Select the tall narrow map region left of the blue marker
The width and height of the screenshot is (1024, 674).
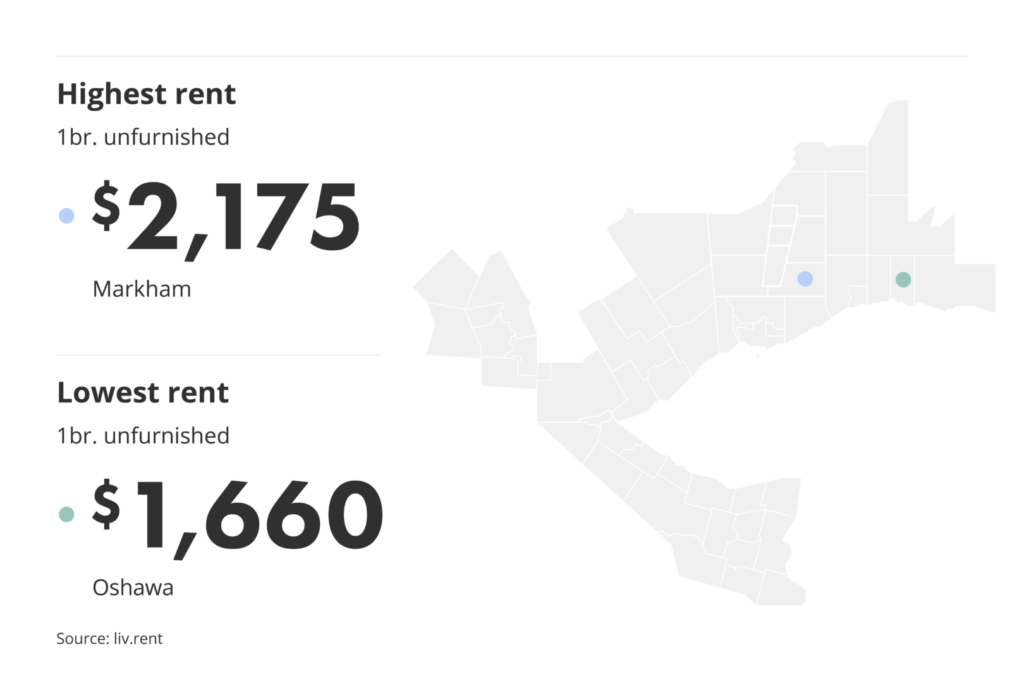[776, 243]
